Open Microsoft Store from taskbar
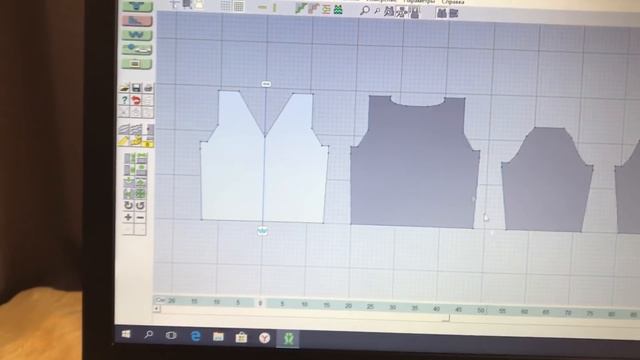This screenshot has height=360, width=640. (x=241, y=338)
